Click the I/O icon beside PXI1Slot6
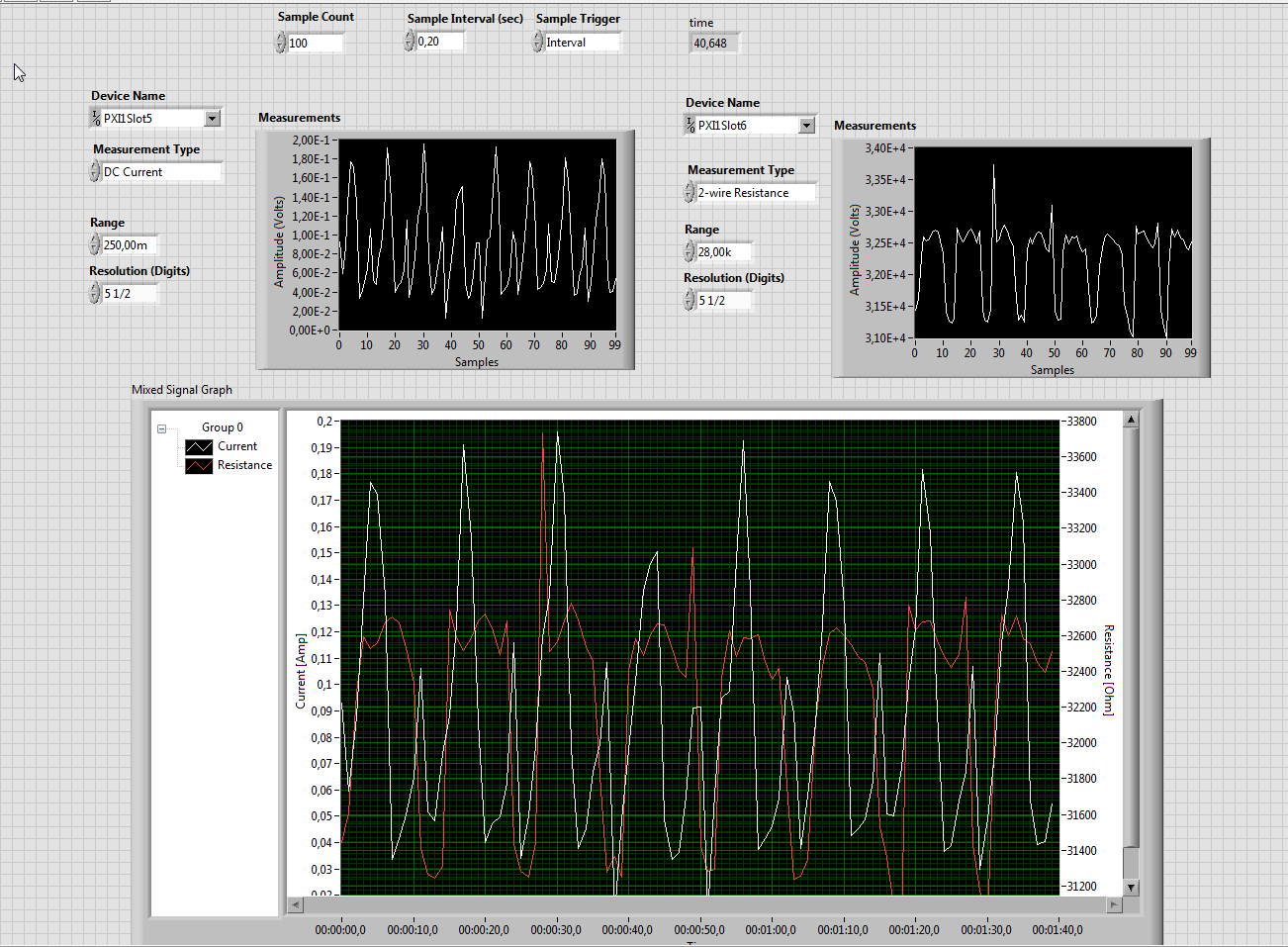This screenshot has height=947, width=1288. (x=690, y=126)
